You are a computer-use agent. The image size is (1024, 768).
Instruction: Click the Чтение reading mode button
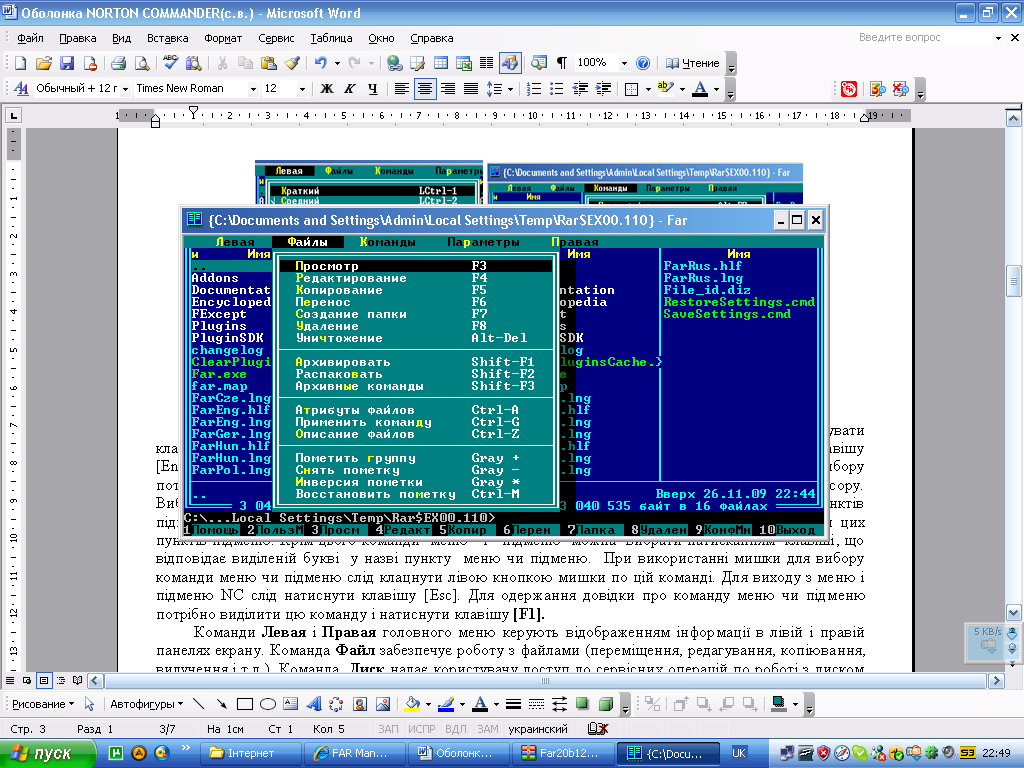(x=692, y=63)
